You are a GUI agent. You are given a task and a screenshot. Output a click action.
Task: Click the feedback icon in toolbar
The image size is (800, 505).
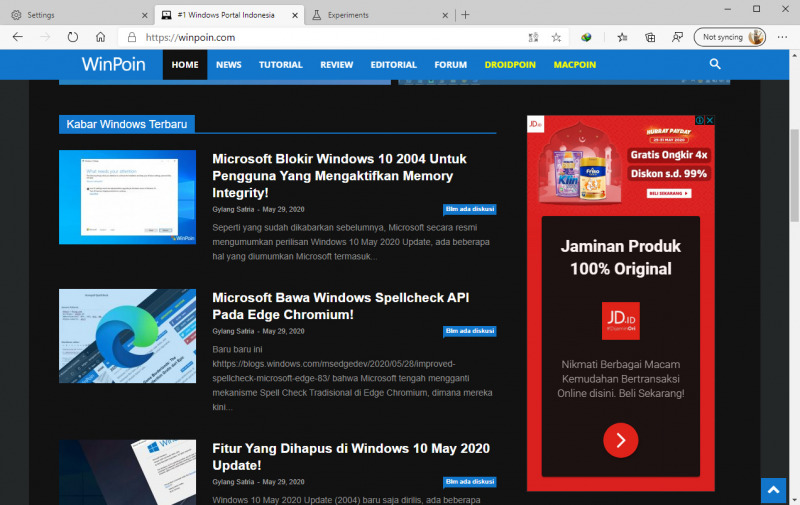pyautogui.click(x=678, y=37)
